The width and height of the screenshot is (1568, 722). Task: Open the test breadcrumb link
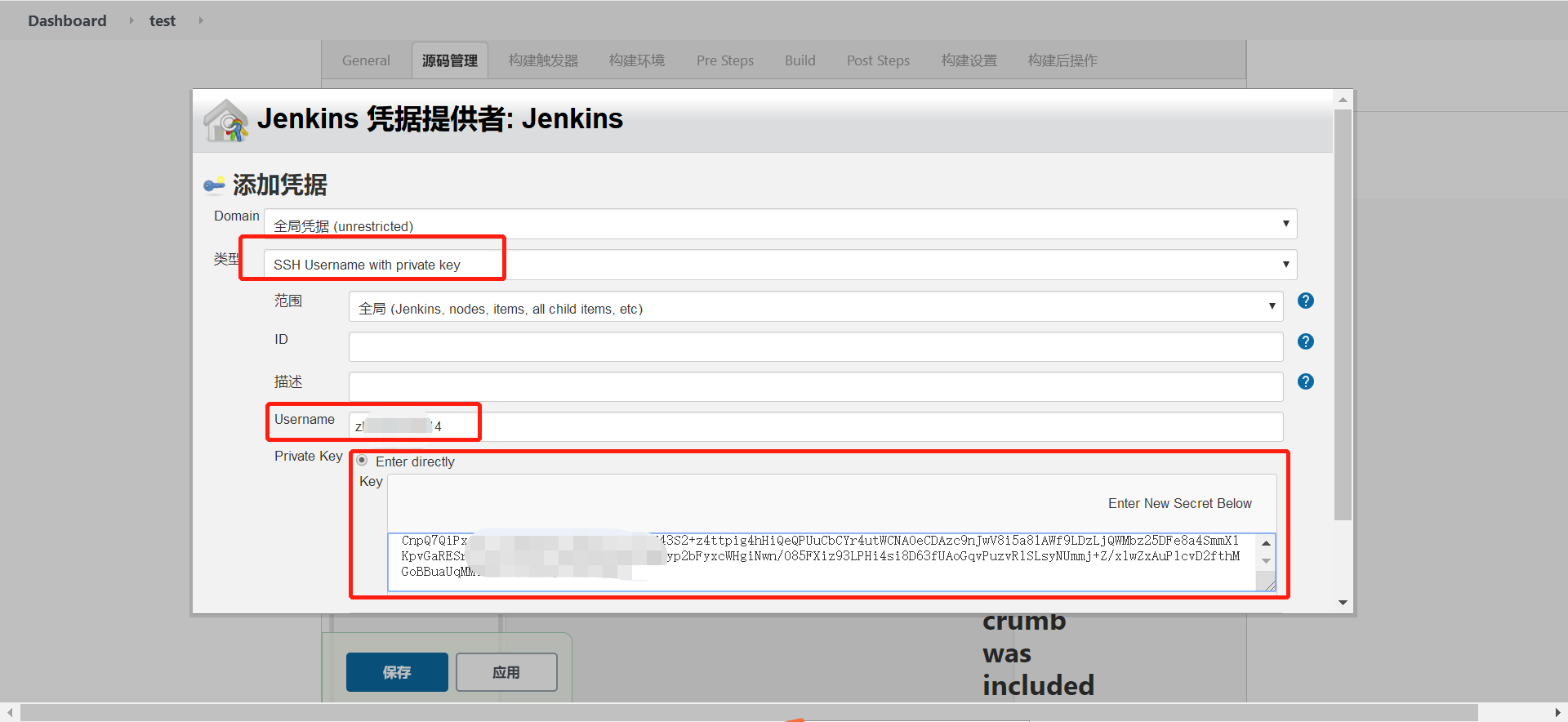pyautogui.click(x=163, y=20)
